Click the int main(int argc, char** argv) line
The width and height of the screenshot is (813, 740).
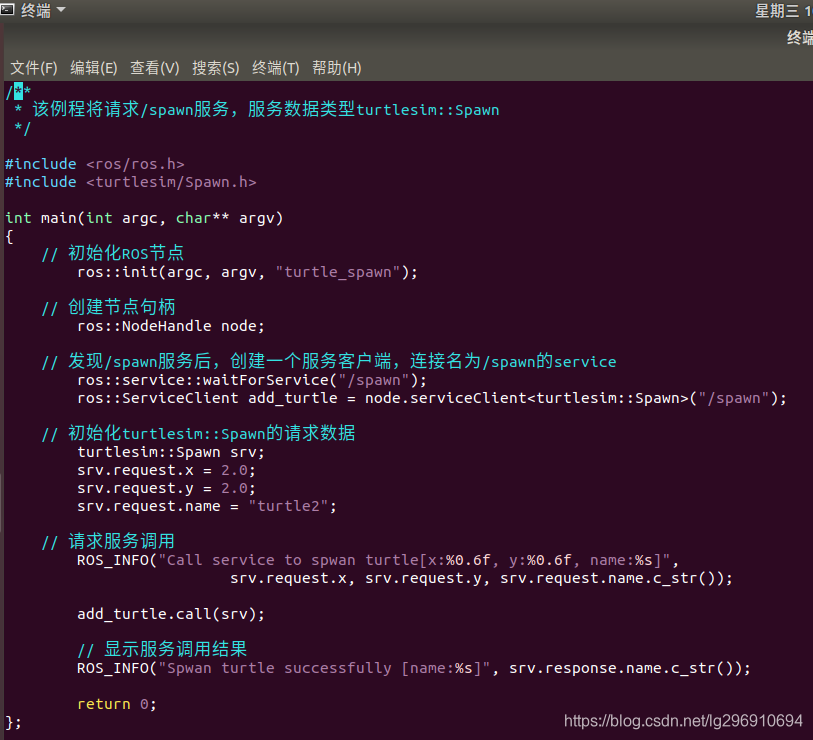coord(144,218)
